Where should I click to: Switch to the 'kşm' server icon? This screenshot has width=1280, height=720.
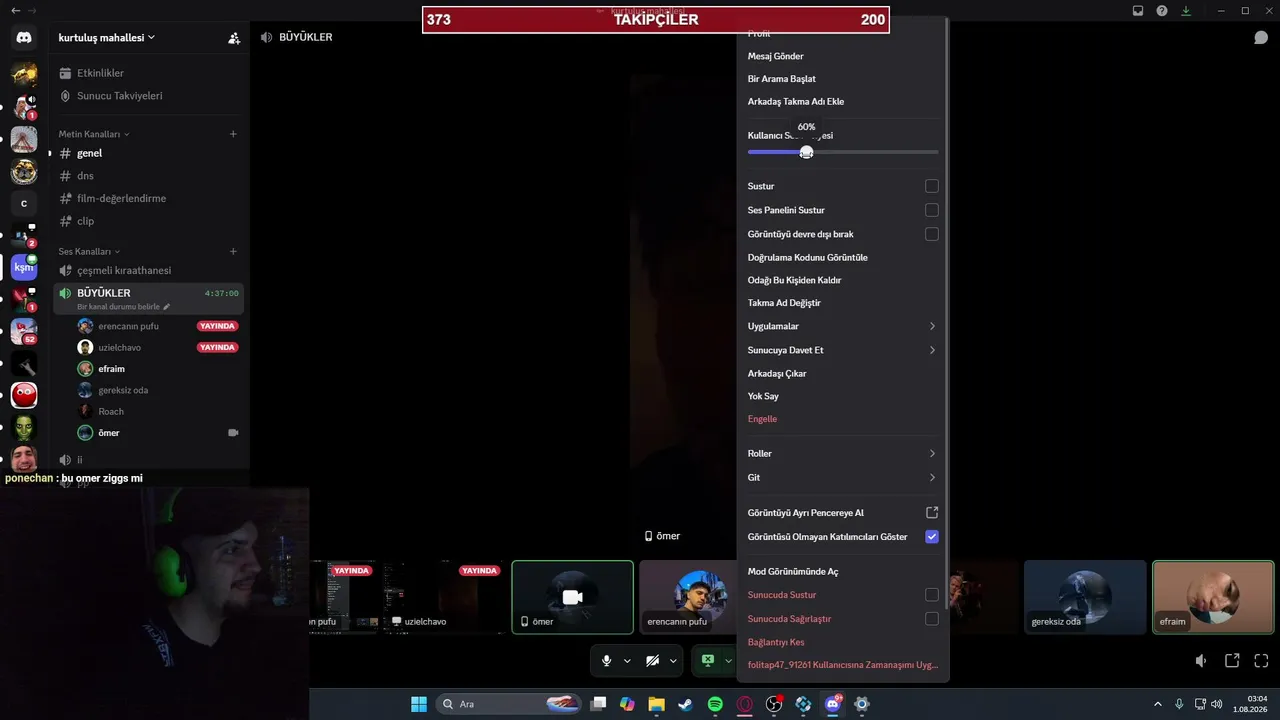tap(24, 268)
